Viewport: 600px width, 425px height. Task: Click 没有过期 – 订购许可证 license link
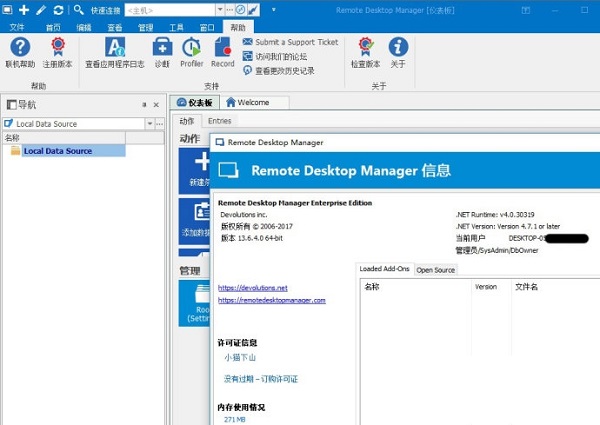(x=261, y=379)
